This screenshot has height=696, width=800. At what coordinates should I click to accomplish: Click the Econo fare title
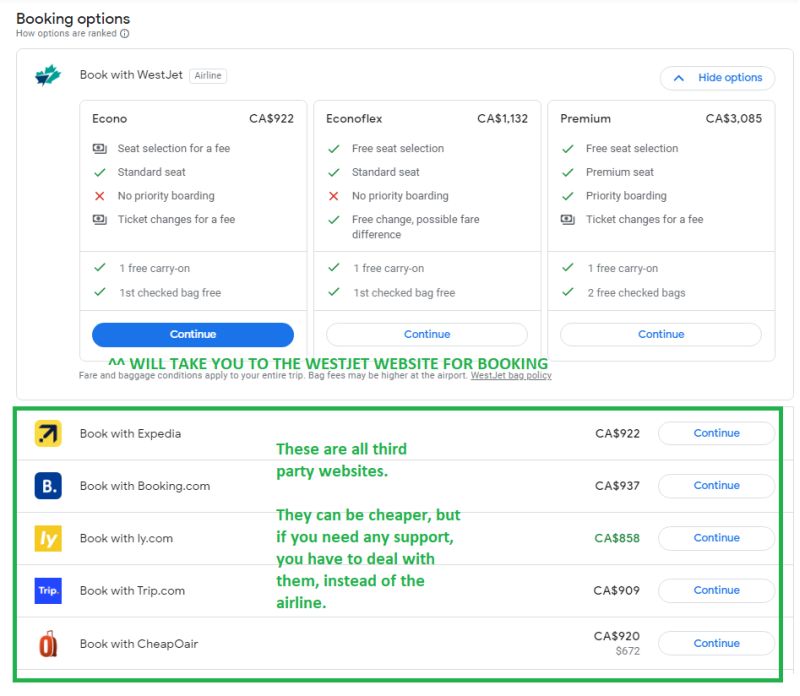tap(110, 119)
